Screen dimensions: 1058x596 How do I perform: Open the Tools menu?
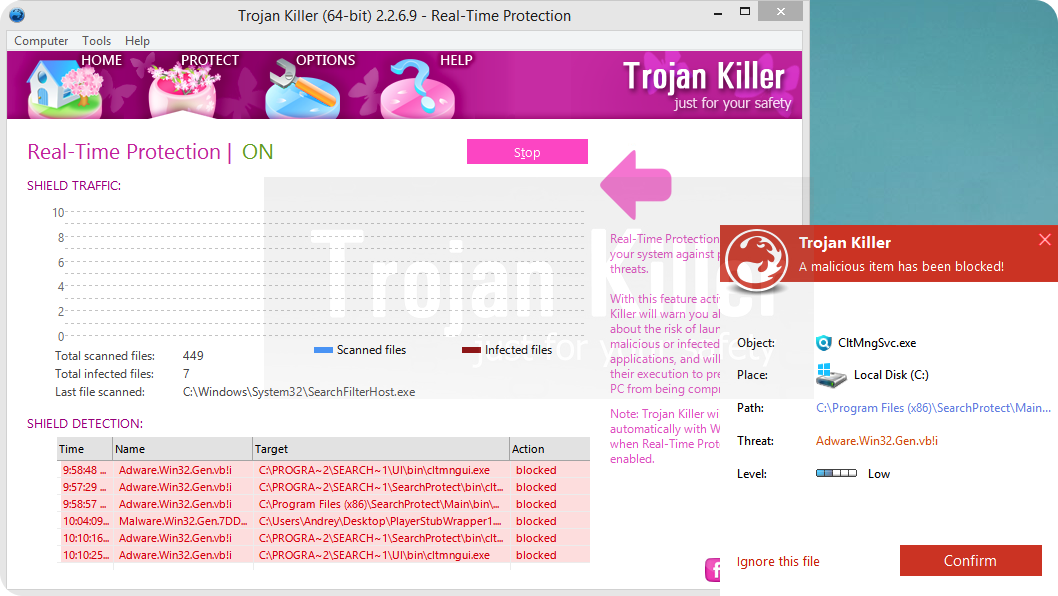pyautogui.click(x=97, y=41)
